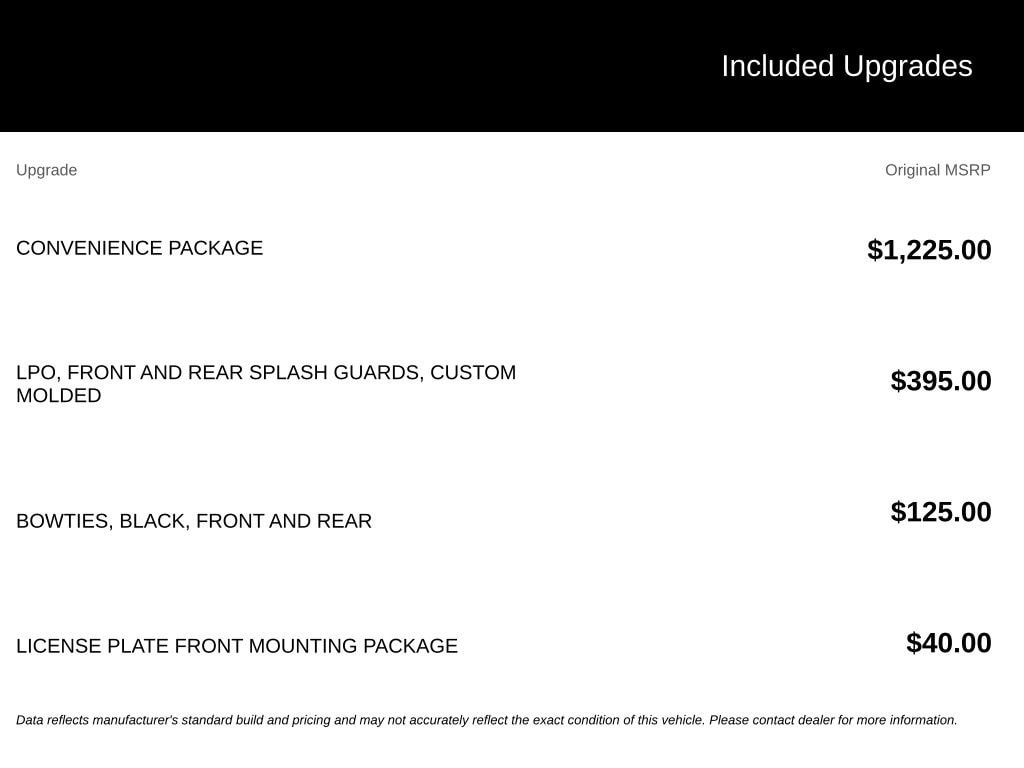Select the LPO splash guards upgrade text
The width and height of the screenshot is (1024, 768).
tap(266, 384)
